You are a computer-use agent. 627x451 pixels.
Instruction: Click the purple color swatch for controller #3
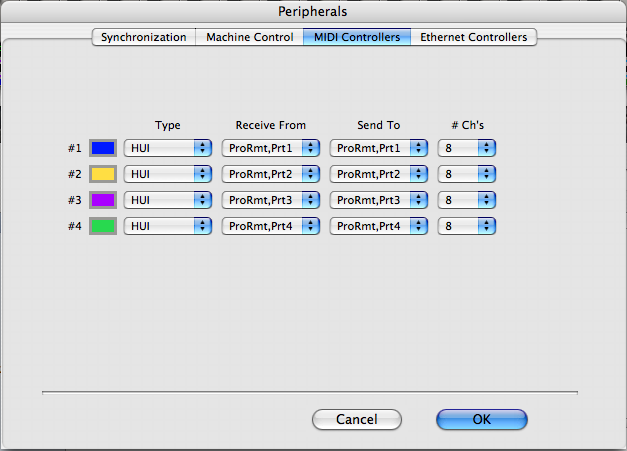[x=103, y=200]
